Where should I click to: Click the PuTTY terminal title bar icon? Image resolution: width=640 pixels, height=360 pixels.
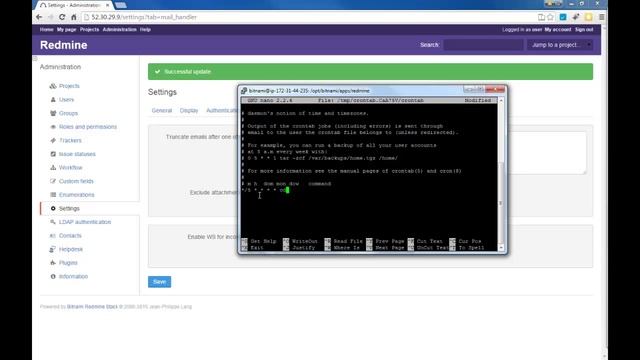tap(244, 91)
